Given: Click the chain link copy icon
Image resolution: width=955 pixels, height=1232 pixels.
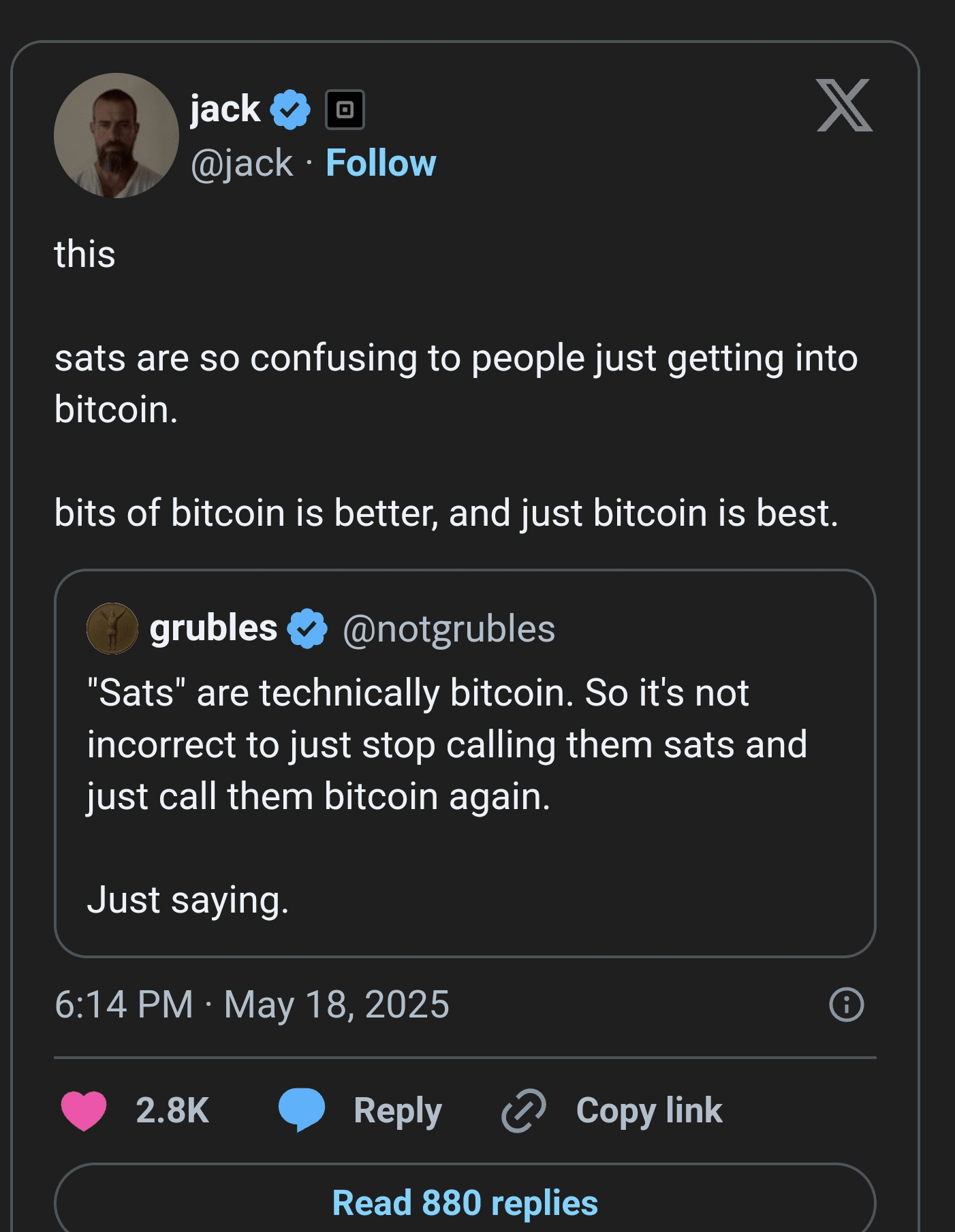Looking at the screenshot, I should [x=523, y=1110].
